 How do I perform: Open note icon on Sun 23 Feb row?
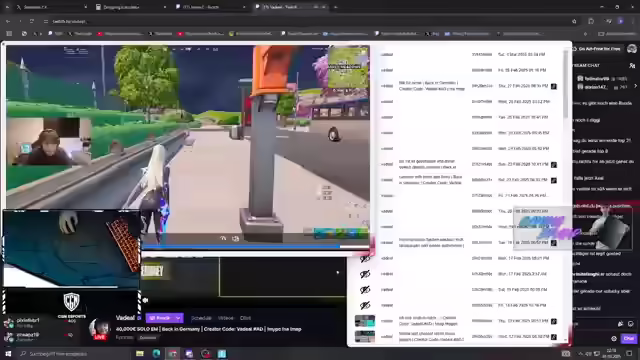[553, 164]
